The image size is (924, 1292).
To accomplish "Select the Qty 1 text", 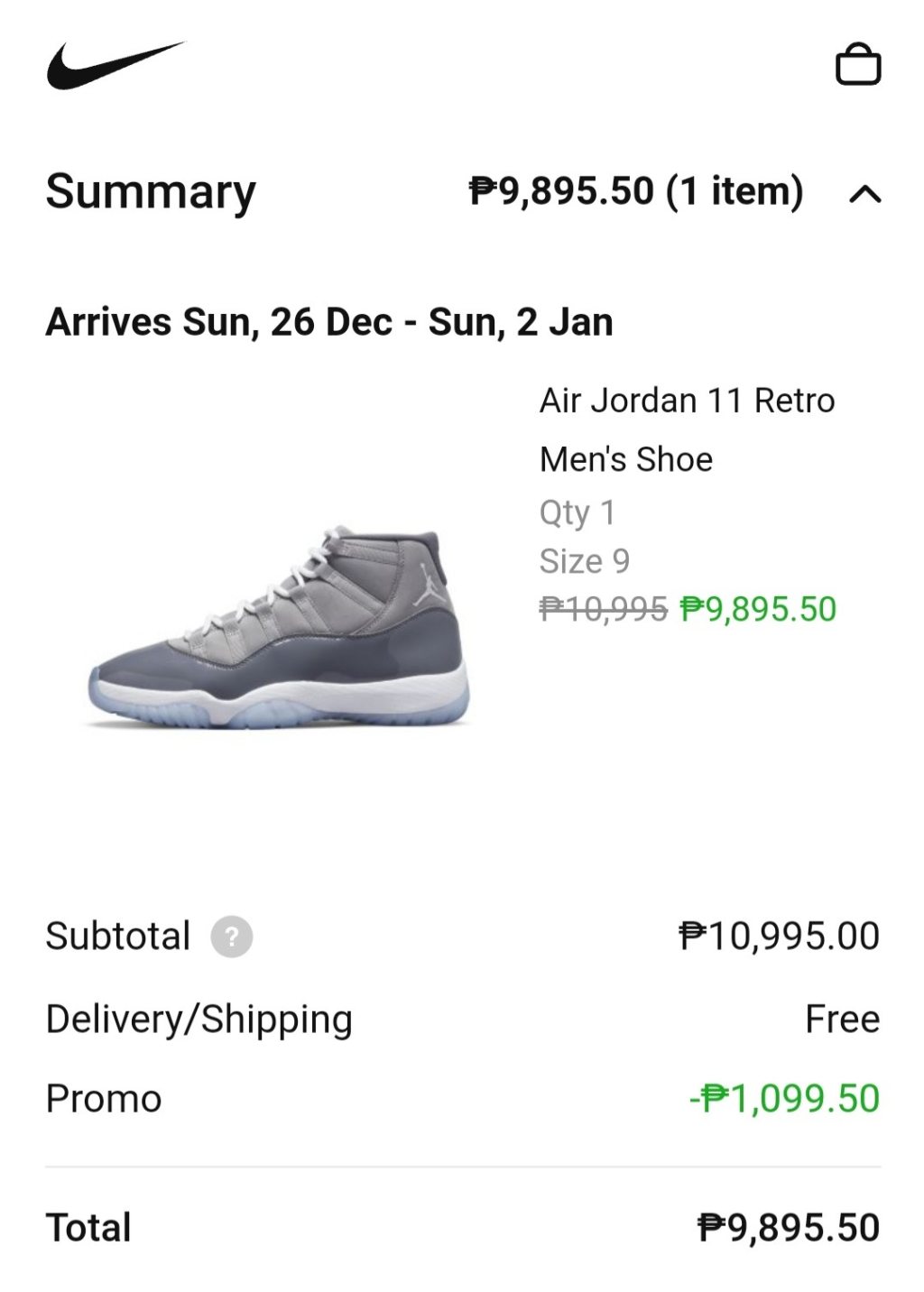I will pyautogui.click(x=577, y=512).
